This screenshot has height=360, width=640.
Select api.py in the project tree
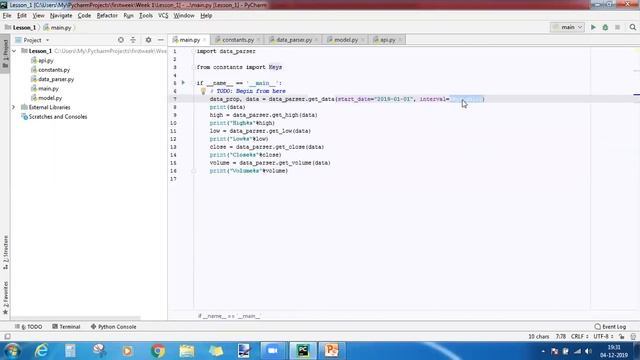point(42,60)
